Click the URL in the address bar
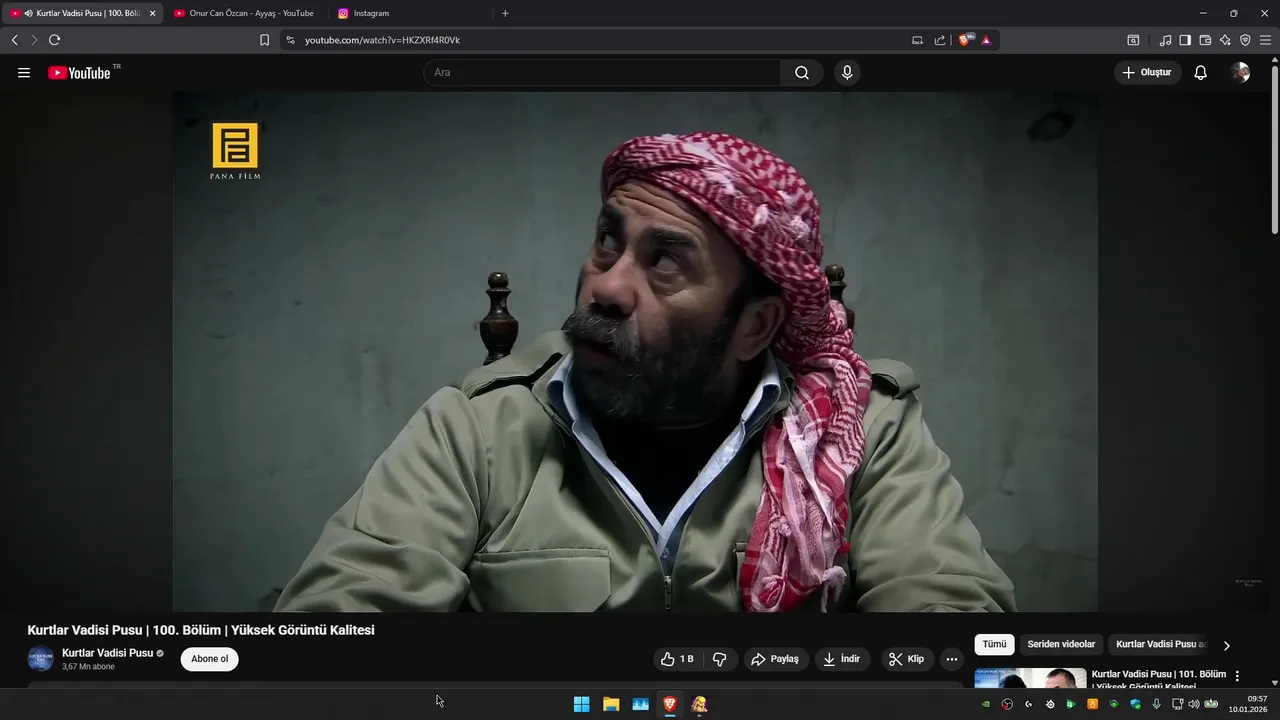 point(382,40)
